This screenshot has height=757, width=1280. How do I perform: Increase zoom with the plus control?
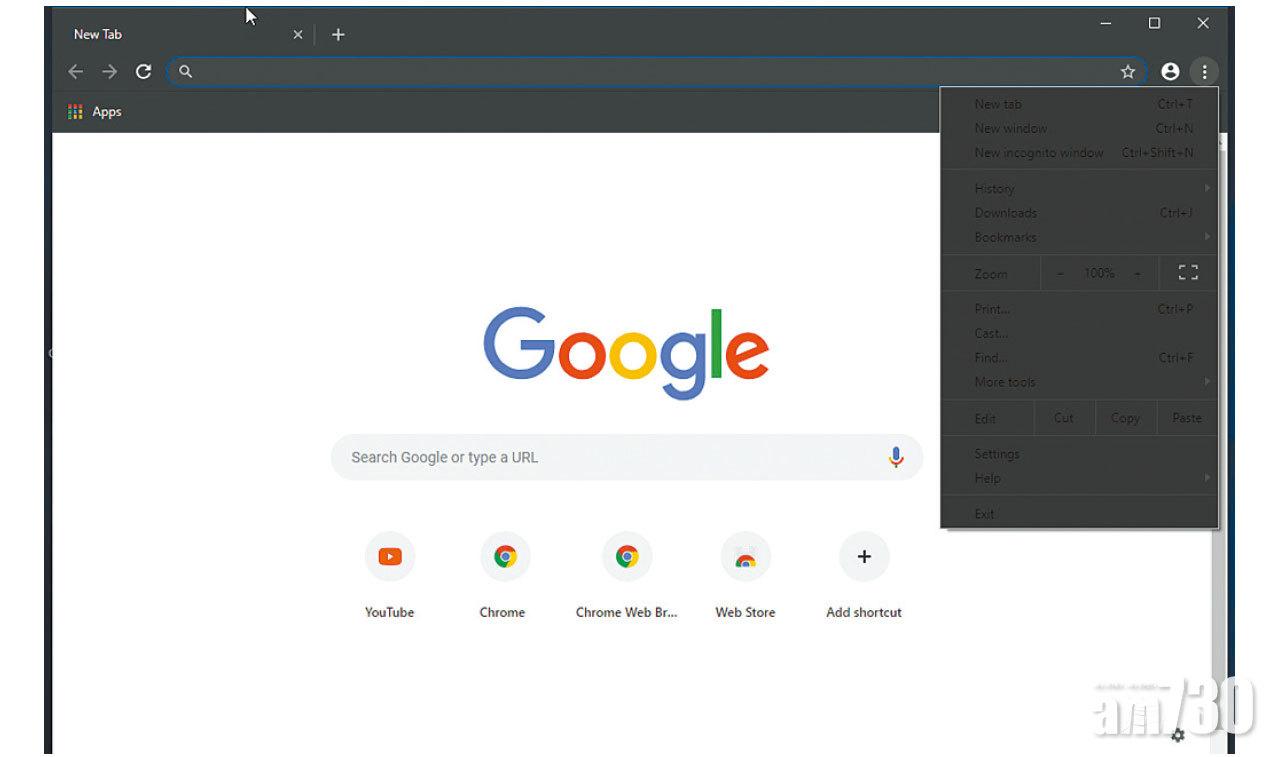click(1137, 272)
